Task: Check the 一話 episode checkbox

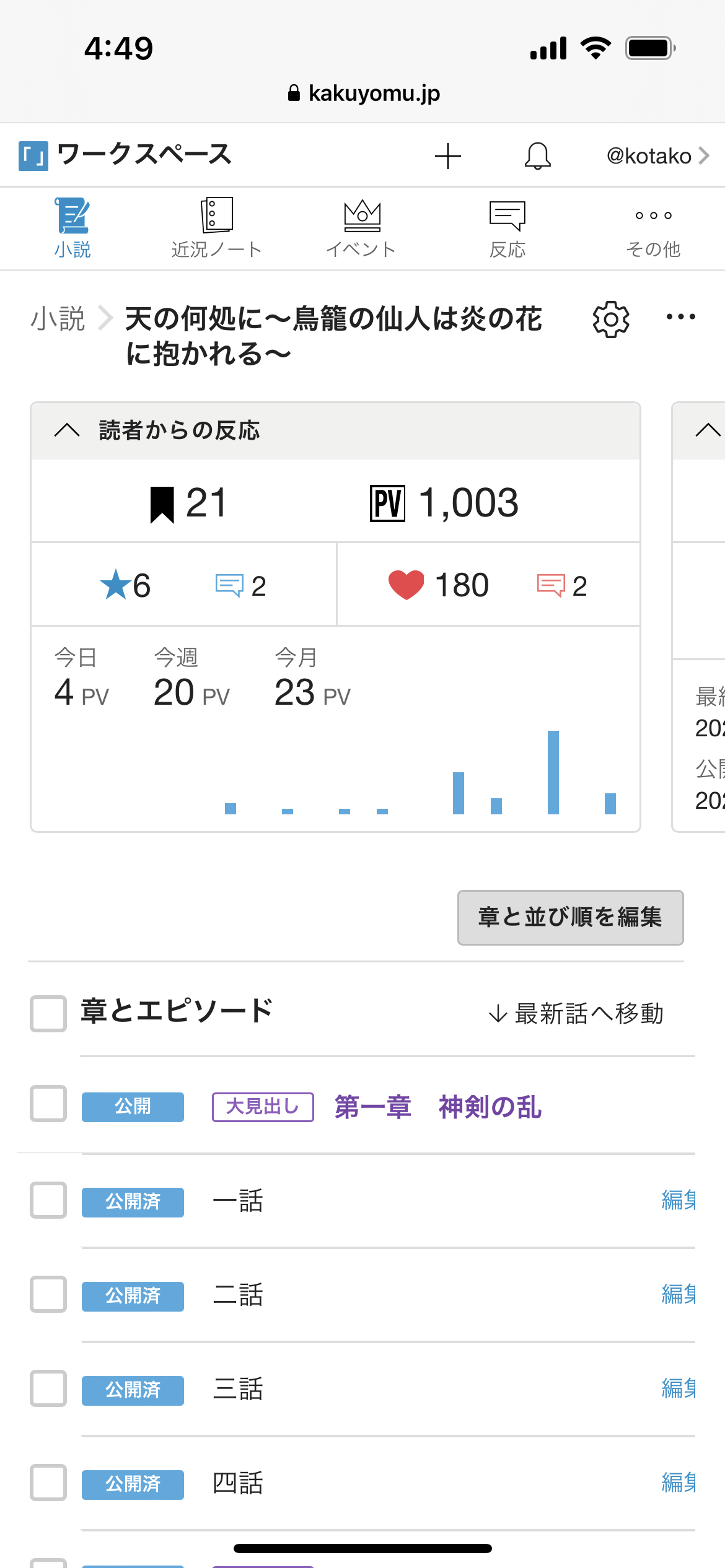Action: [48, 1200]
